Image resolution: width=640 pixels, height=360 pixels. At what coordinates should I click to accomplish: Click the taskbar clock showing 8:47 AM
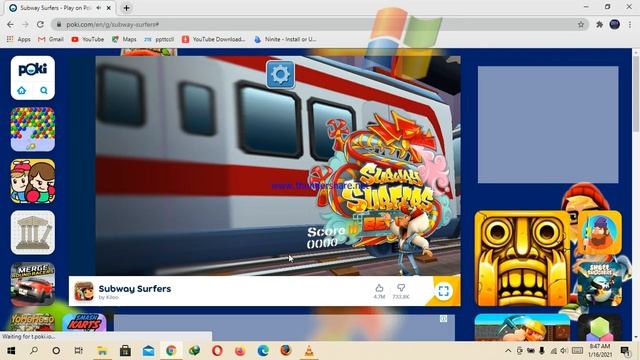point(600,351)
